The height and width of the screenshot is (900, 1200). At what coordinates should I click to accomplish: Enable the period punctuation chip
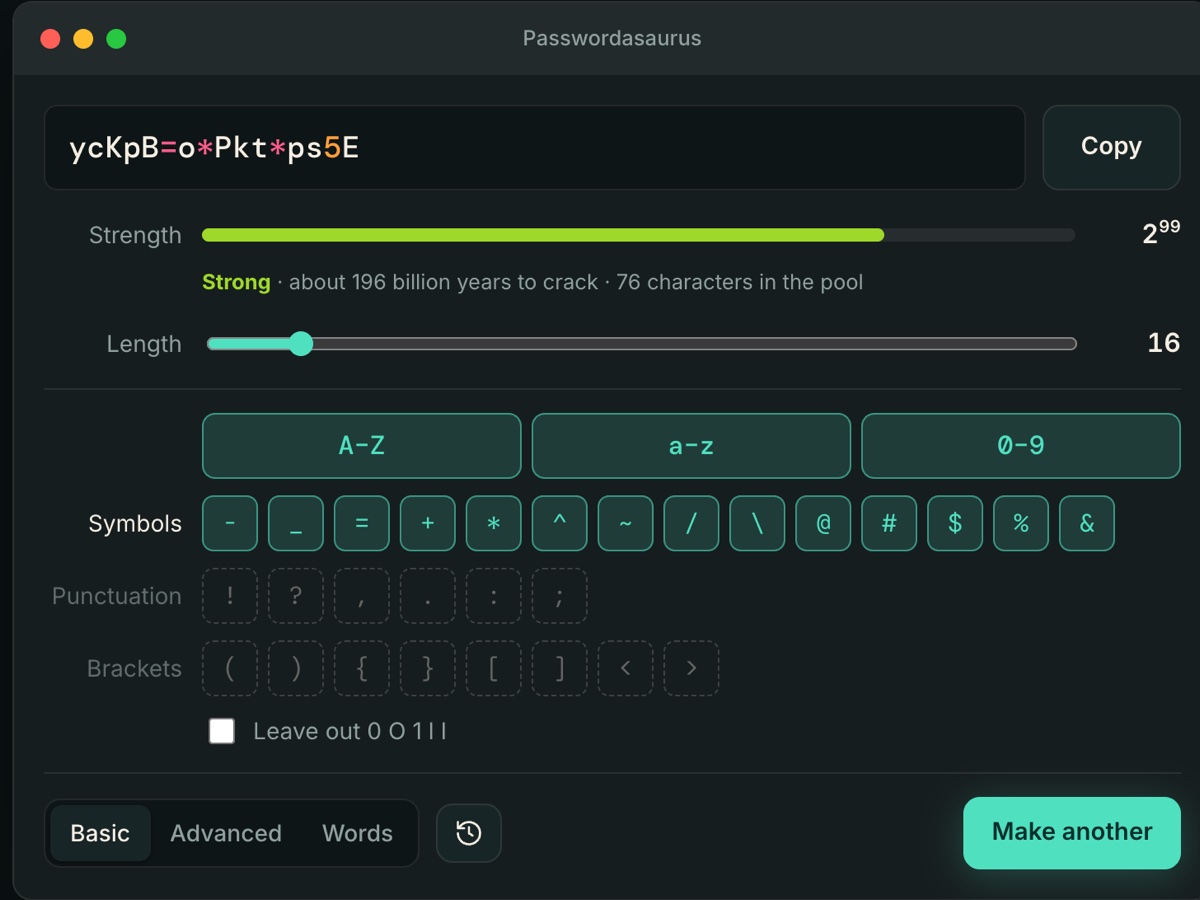pyautogui.click(x=428, y=596)
